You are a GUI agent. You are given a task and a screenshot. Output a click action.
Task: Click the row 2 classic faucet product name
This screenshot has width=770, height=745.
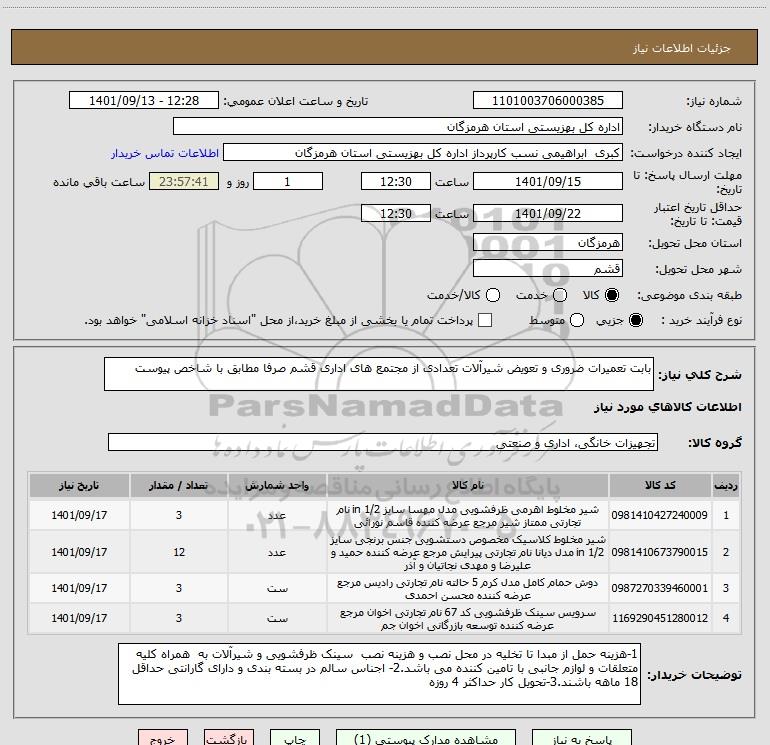(468, 552)
